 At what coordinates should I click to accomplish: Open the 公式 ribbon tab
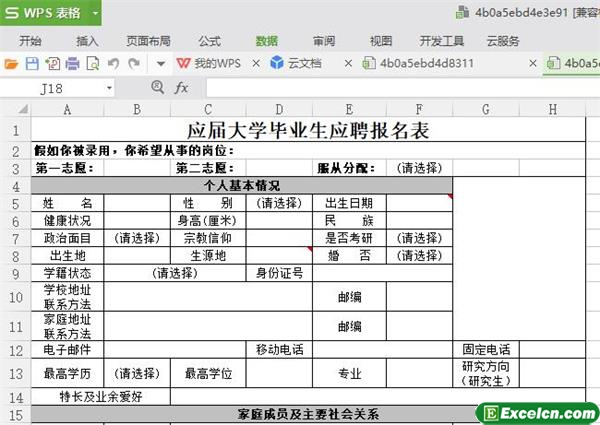209,41
